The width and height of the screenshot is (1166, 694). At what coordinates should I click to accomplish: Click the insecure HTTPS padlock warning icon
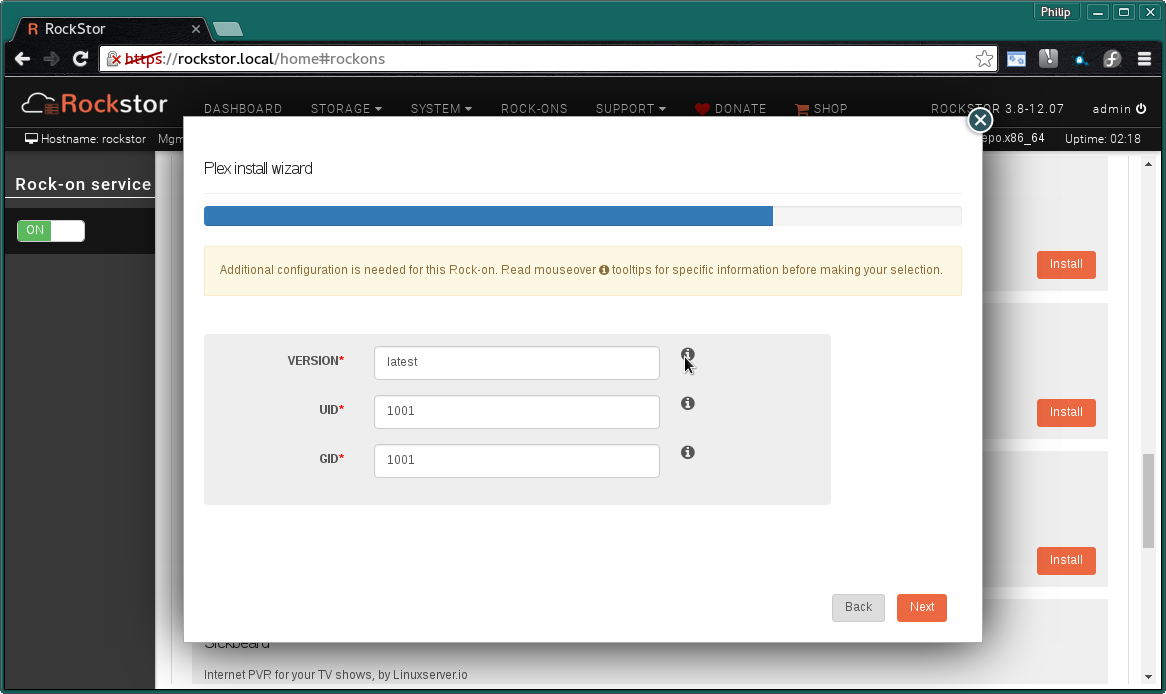(113, 59)
